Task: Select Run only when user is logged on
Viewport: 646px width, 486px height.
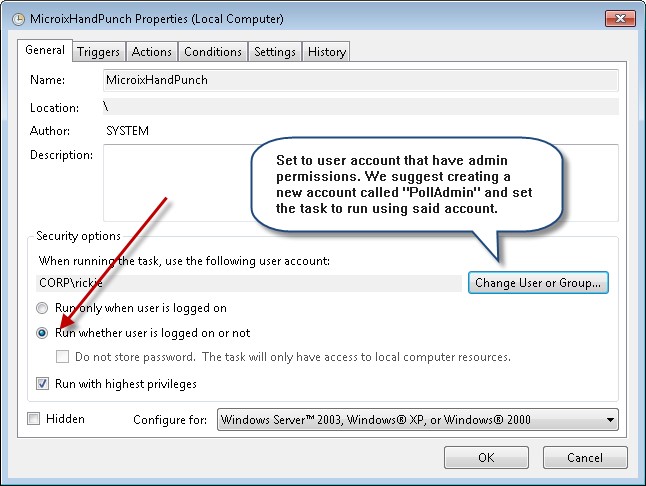Action: click(43, 309)
